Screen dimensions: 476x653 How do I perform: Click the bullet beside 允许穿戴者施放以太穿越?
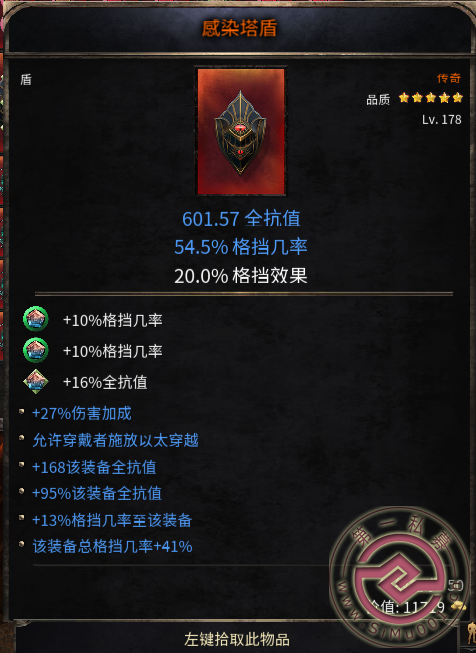(22, 438)
